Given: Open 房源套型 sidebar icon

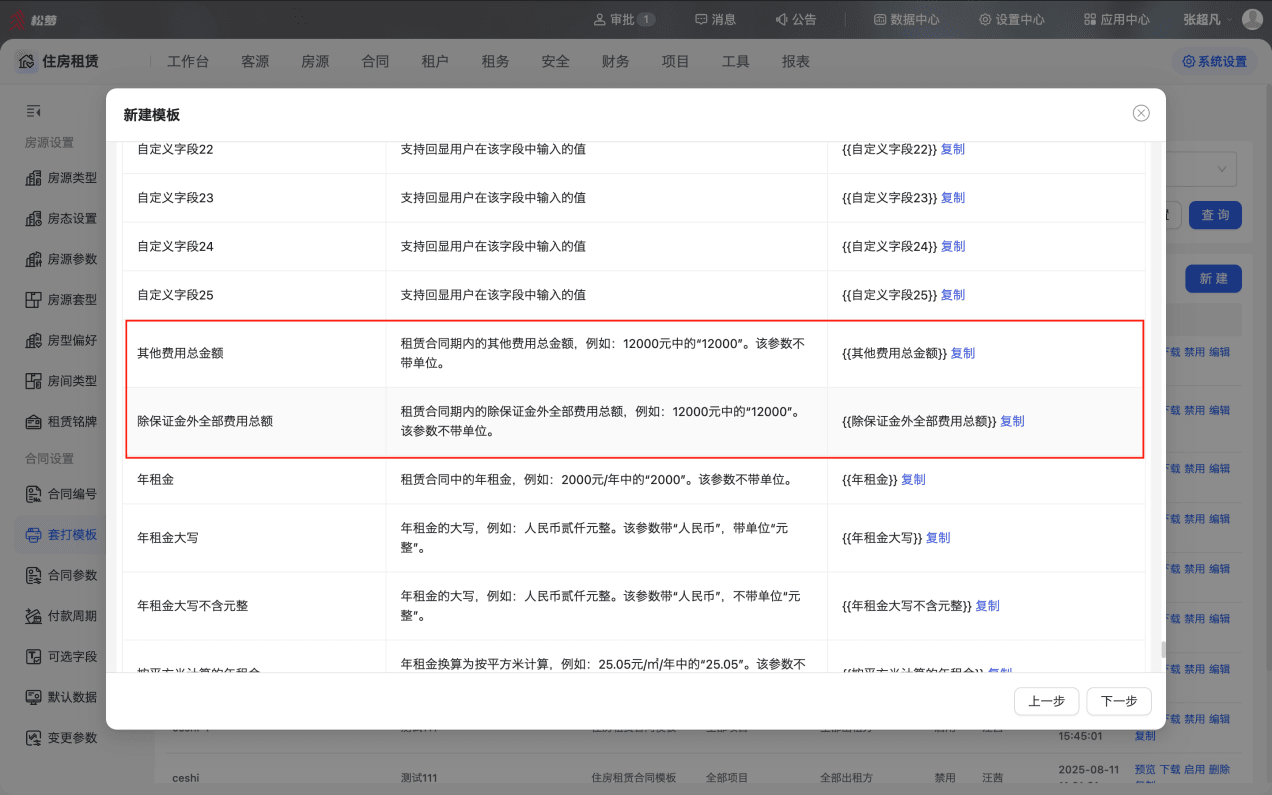Looking at the screenshot, I should tap(33, 300).
